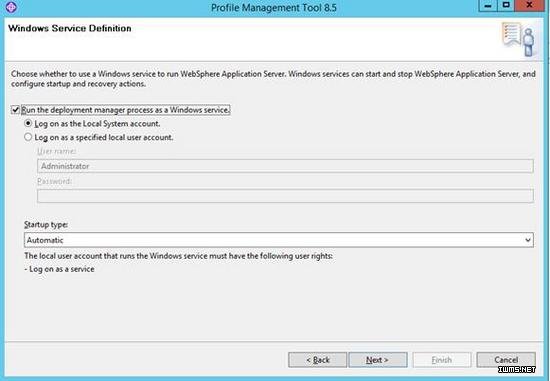Maximize the Profile Management Tool window
The height and width of the screenshot is (381, 550).
point(506,6)
